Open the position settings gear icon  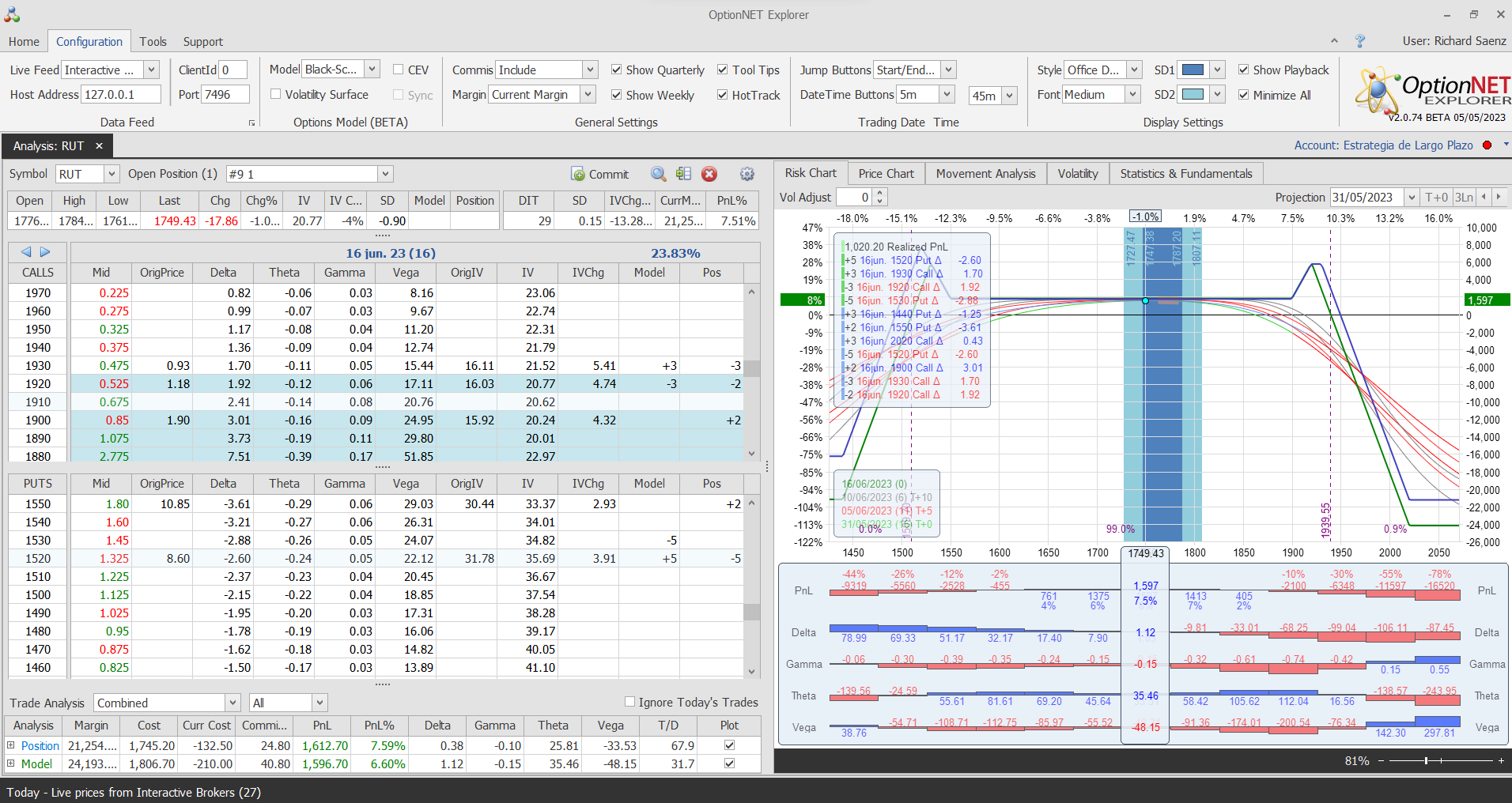pos(747,174)
